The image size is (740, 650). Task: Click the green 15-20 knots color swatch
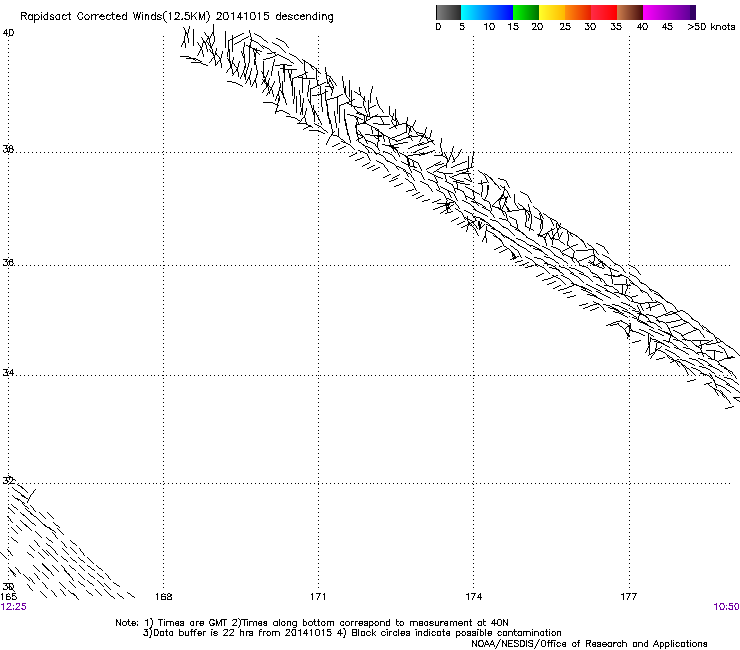pos(526,12)
